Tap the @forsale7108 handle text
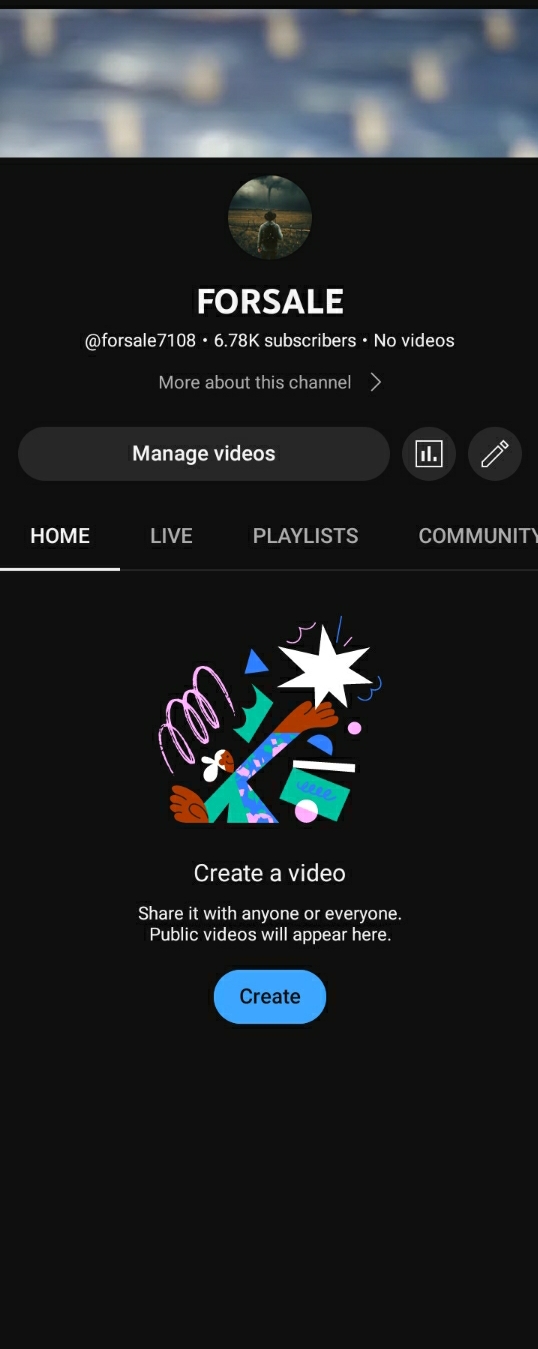Screen dimensions: 538x1349 click(140, 341)
